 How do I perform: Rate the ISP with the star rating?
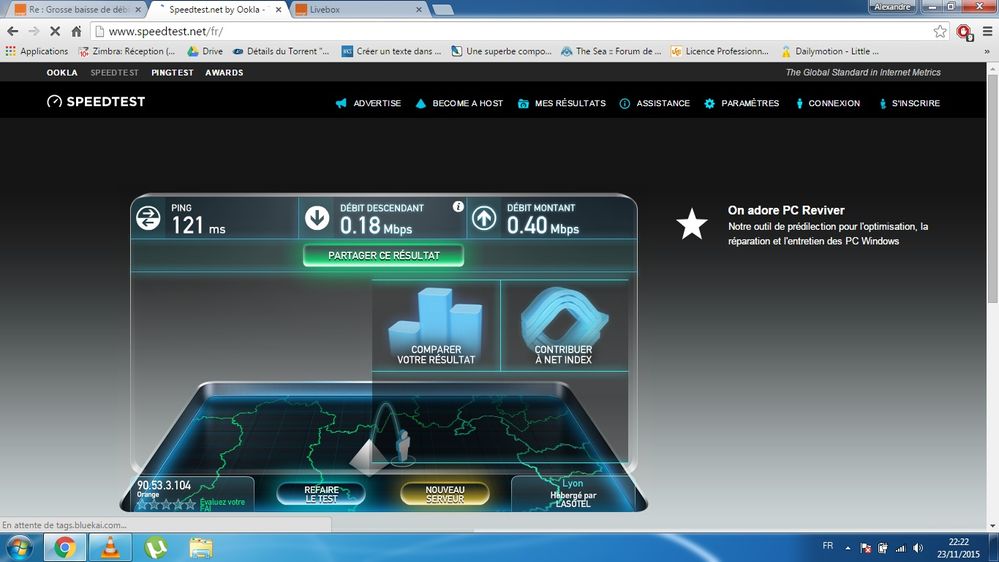(x=166, y=504)
